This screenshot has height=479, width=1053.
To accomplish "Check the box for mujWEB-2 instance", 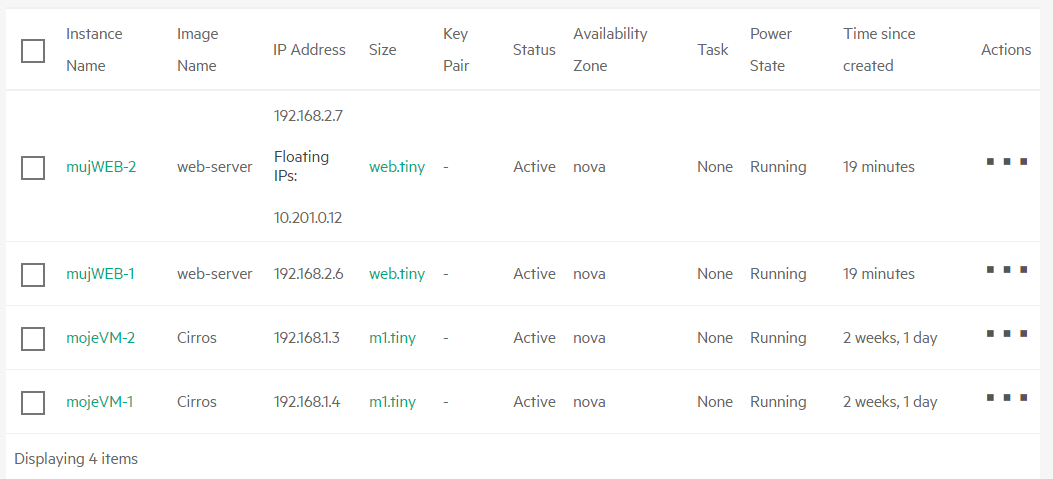I will pos(33,168).
